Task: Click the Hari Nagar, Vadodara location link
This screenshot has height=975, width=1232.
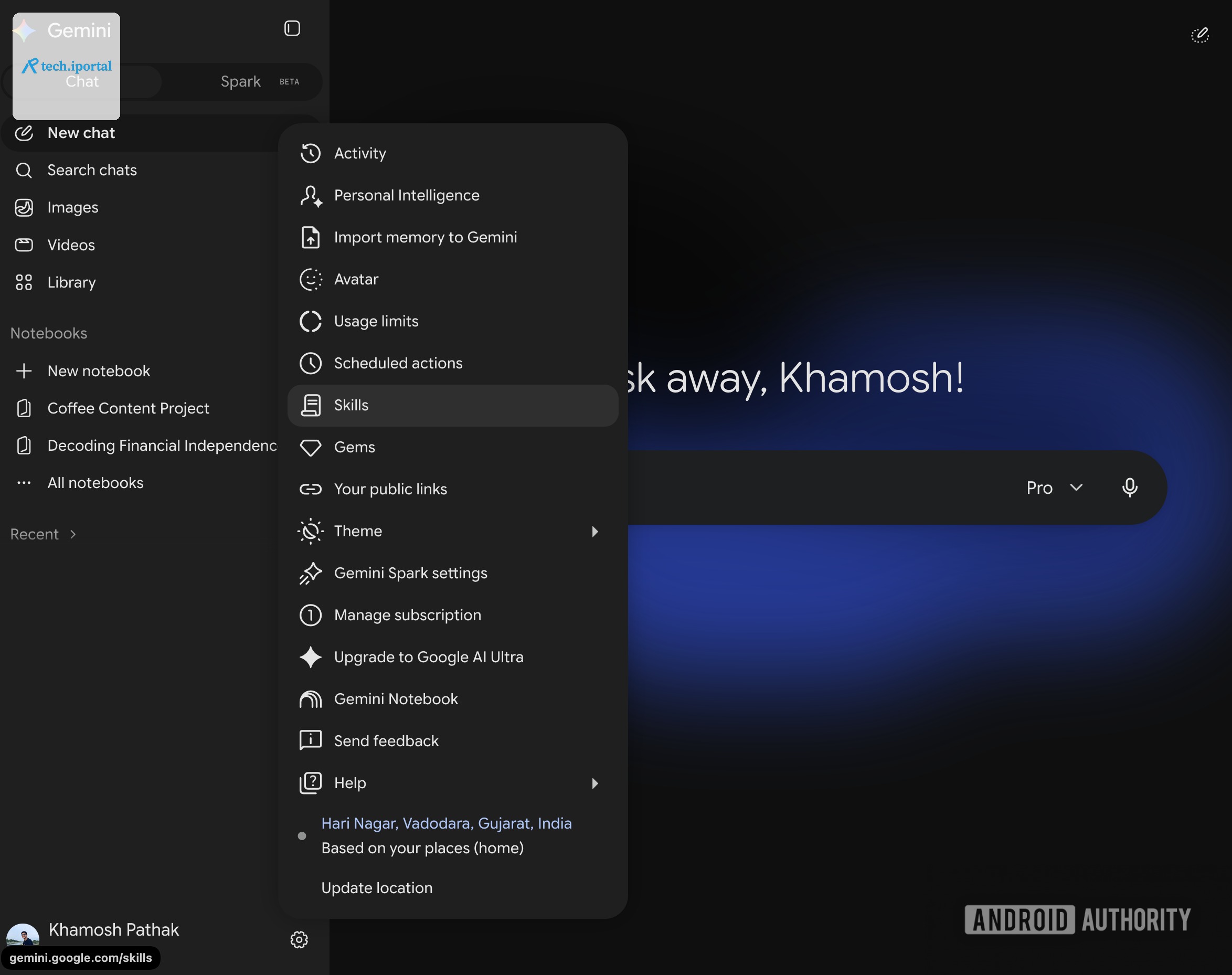Action: [446, 823]
